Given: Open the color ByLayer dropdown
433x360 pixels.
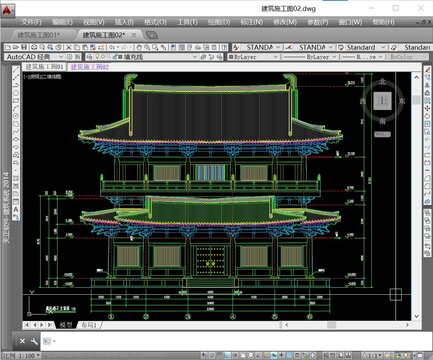Looking at the screenshot, I should [276, 57].
